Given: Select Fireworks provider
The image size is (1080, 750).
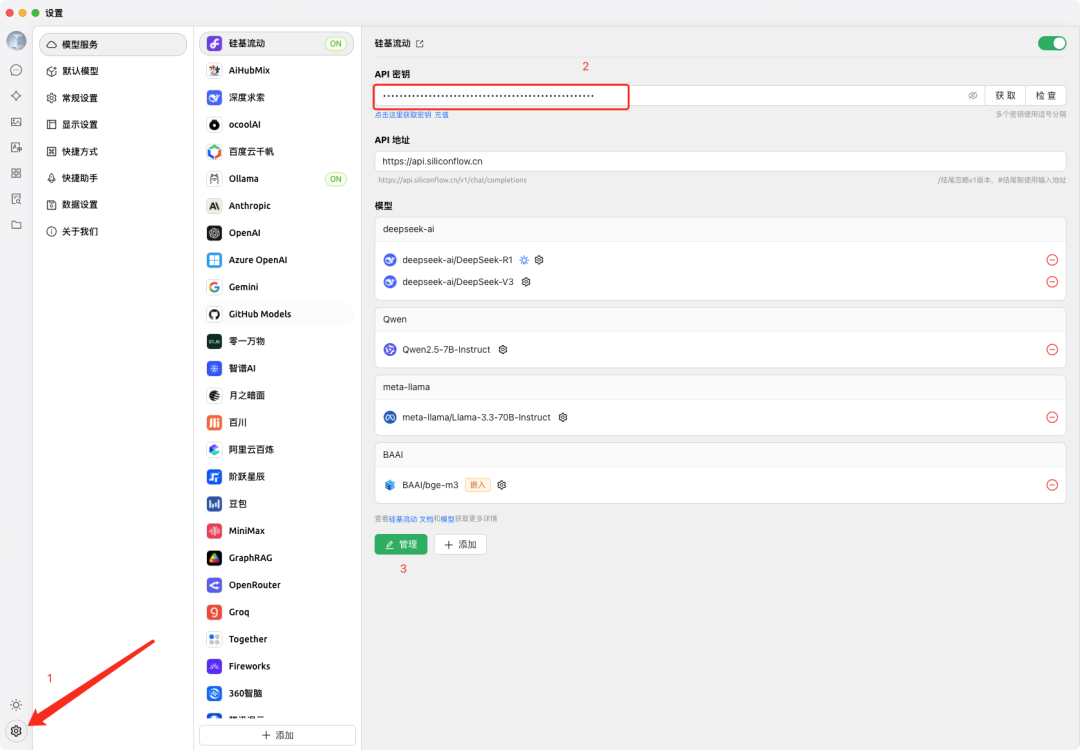Looking at the screenshot, I should tap(276, 666).
